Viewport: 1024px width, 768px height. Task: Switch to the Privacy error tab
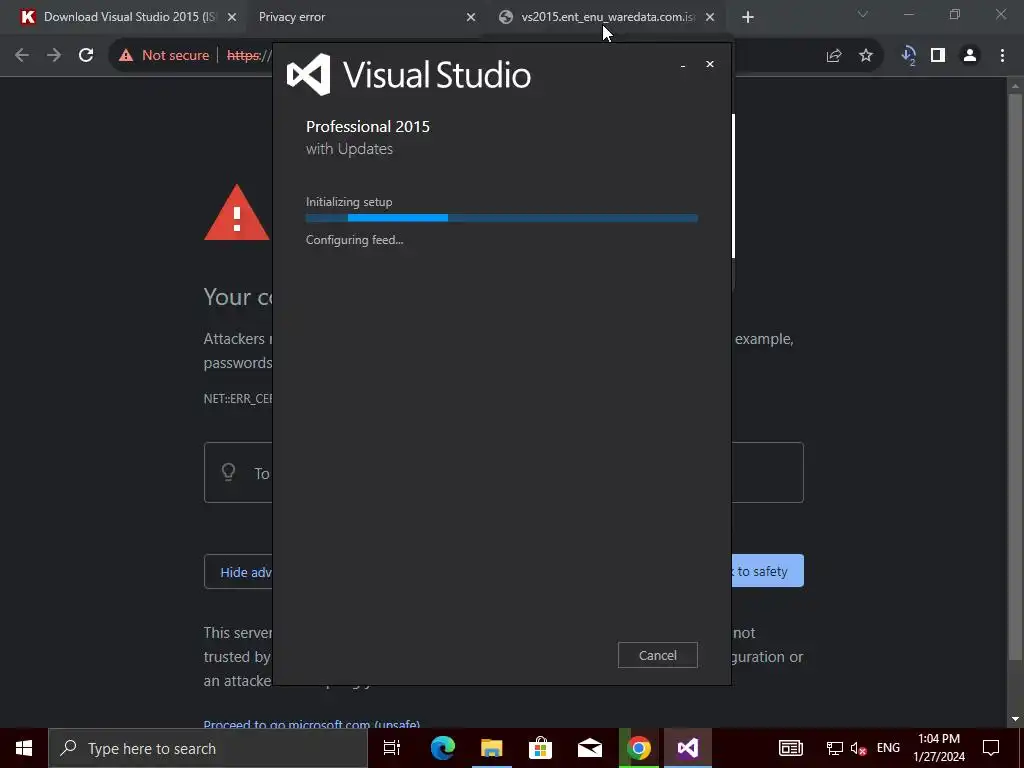364,17
